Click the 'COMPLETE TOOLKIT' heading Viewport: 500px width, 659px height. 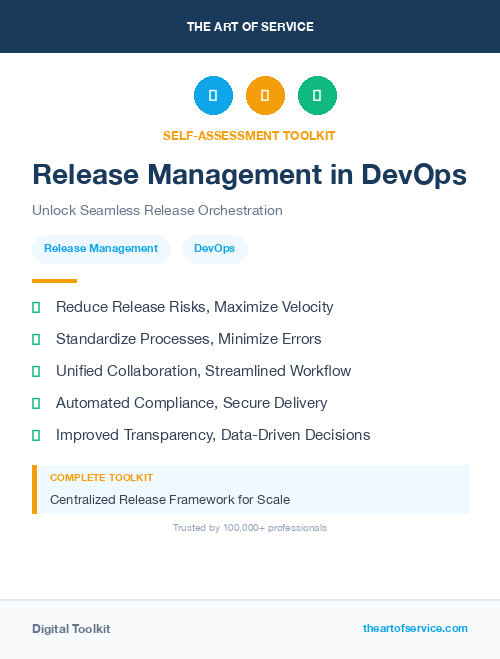pos(101,478)
